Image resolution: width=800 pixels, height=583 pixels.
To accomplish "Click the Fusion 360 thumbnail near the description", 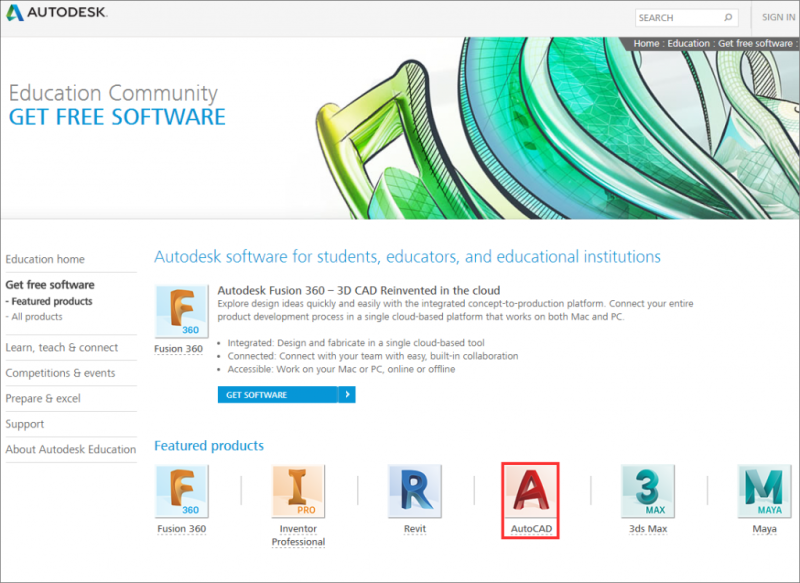I will tap(180, 310).
